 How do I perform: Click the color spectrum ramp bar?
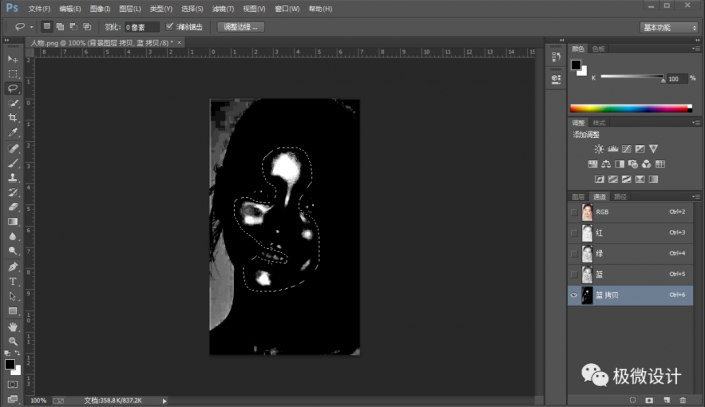630,108
